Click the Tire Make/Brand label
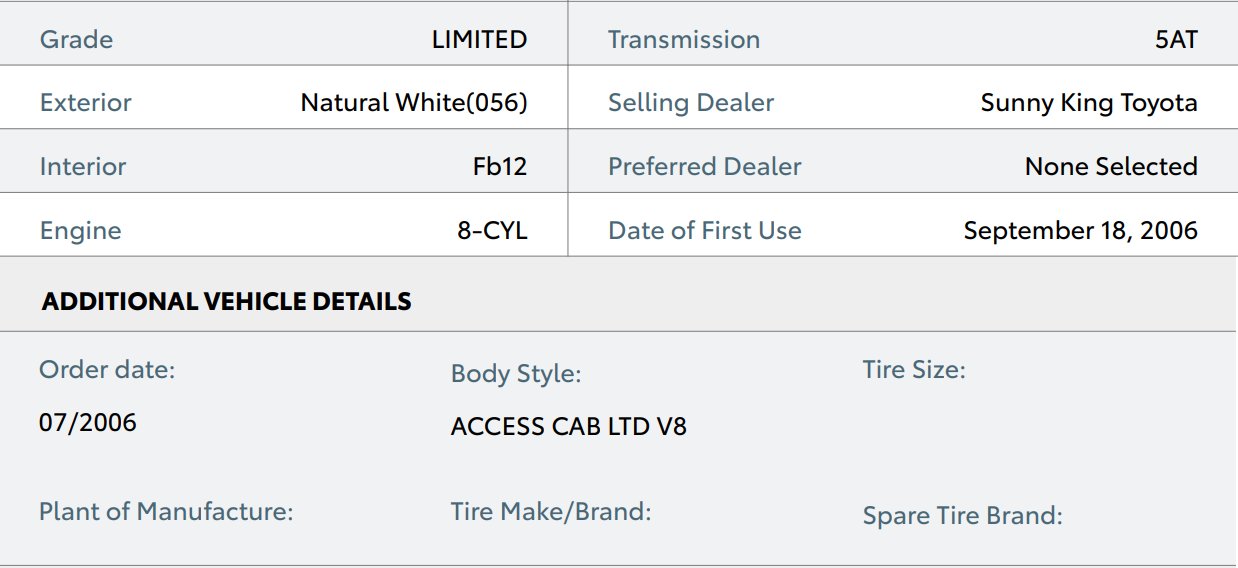The image size is (1238, 568). tap(551, 512)
